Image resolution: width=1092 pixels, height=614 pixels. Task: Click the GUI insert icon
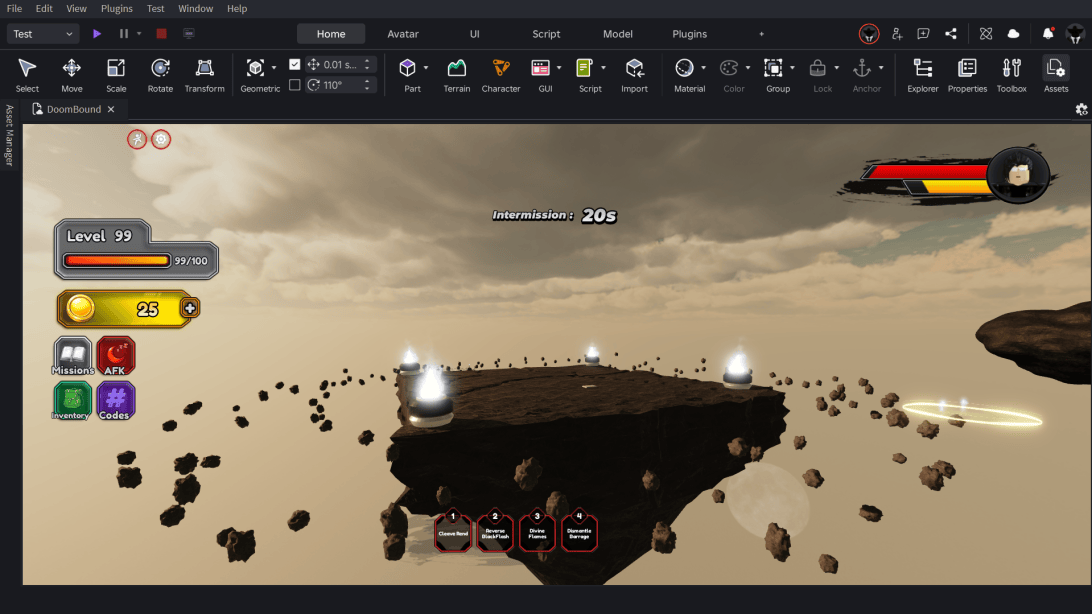[x=540, y=68]
